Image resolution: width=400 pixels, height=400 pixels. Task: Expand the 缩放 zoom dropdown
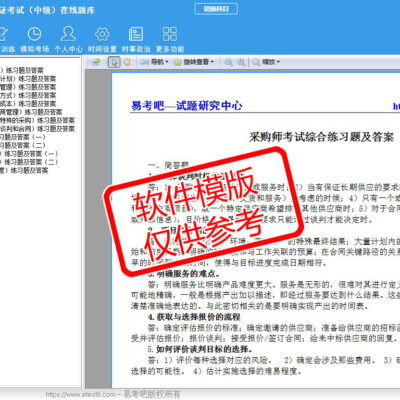266,62
